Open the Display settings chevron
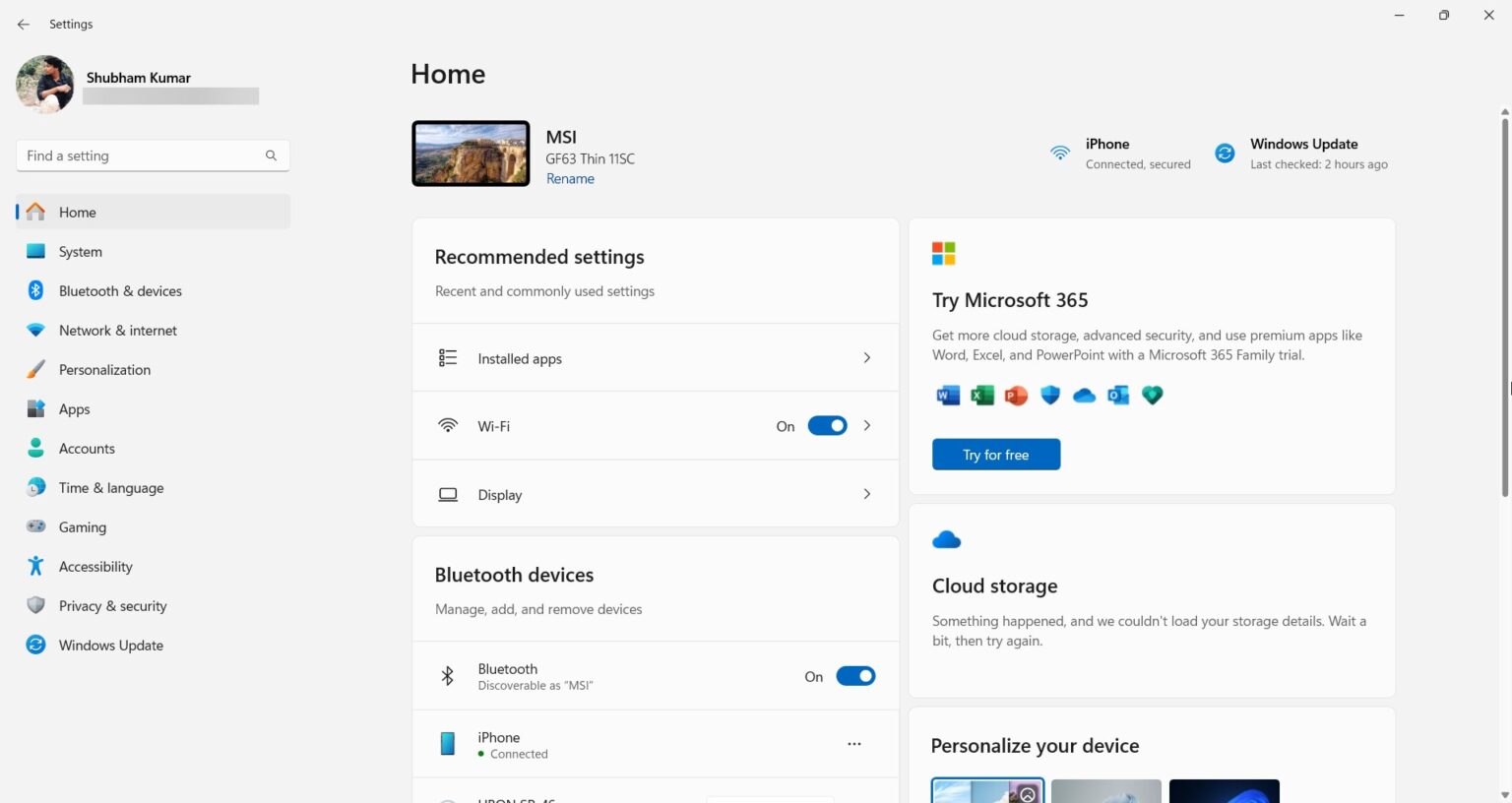Screen dimensions: 1512x803 pyautogui.click(x=867, y=494)
